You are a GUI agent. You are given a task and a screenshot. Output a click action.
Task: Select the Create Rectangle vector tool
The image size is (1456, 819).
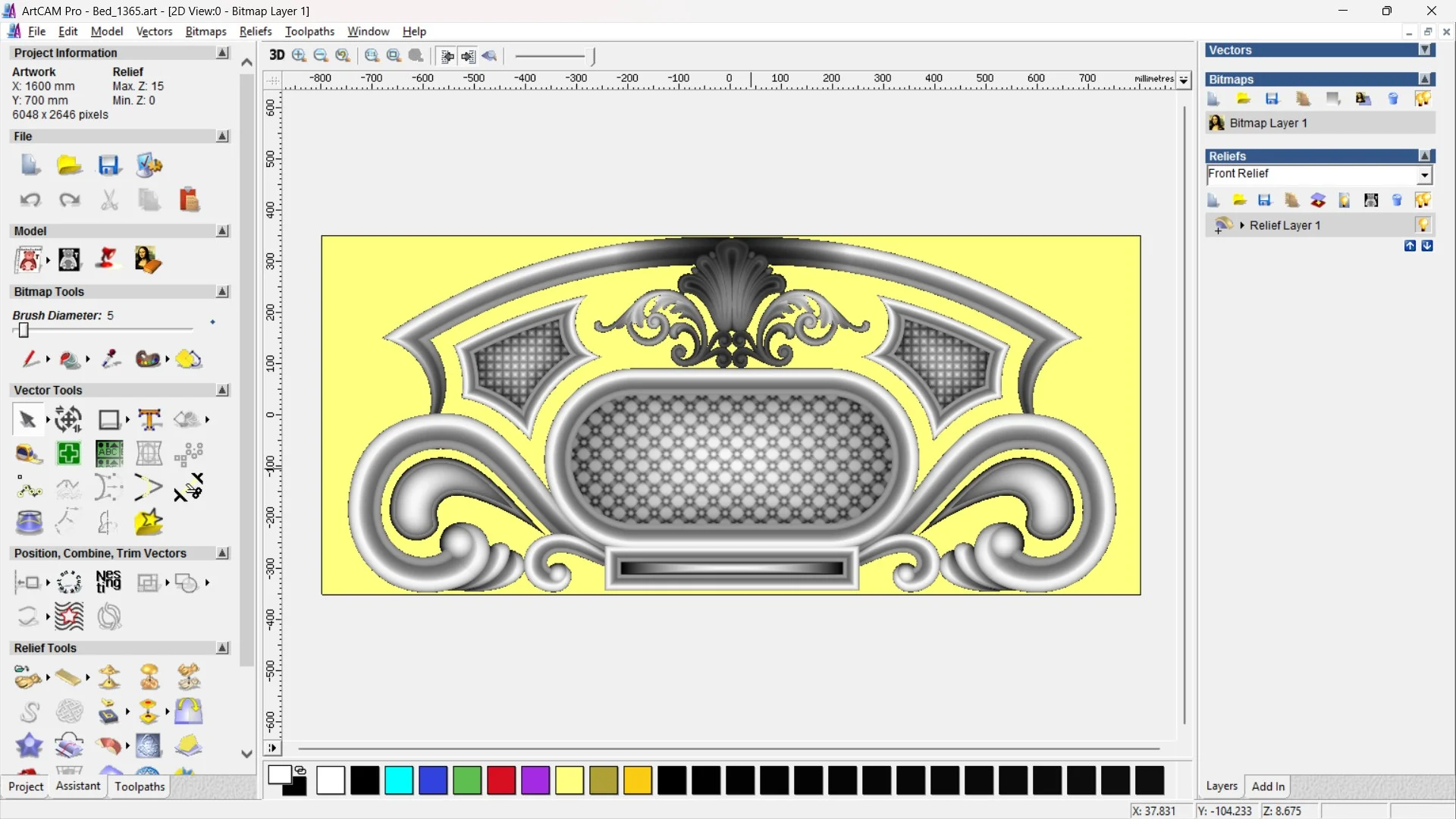point(109,419)
